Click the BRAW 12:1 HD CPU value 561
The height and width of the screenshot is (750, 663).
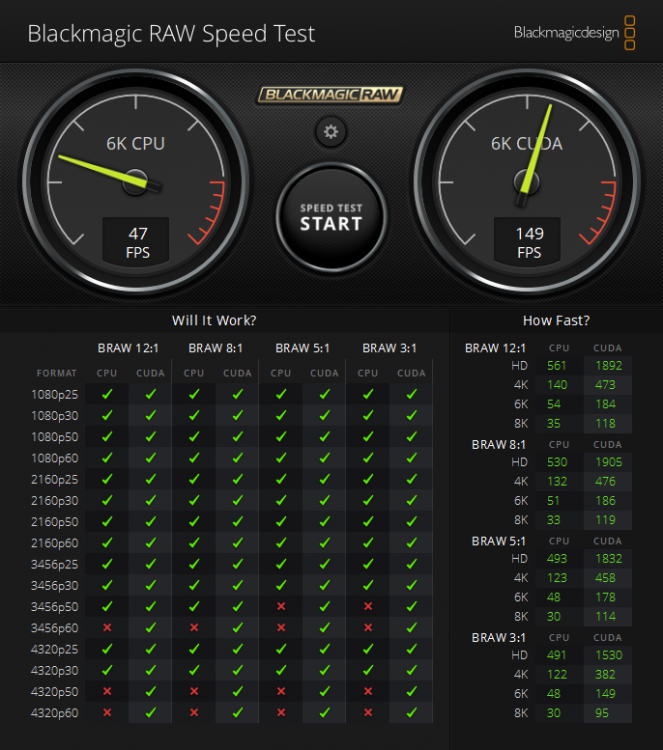tap(557, 366)
